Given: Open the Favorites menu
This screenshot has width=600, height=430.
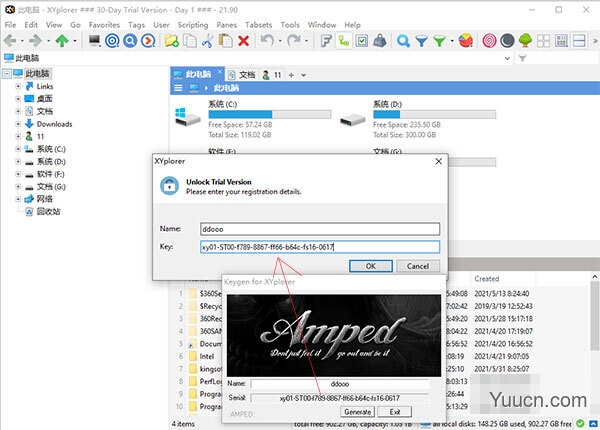Looking at the screenshot, I should pos(104,25).
